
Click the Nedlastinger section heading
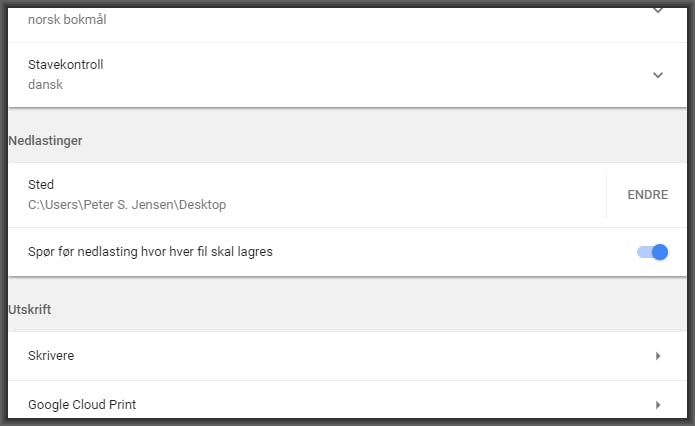click(45, 141)
